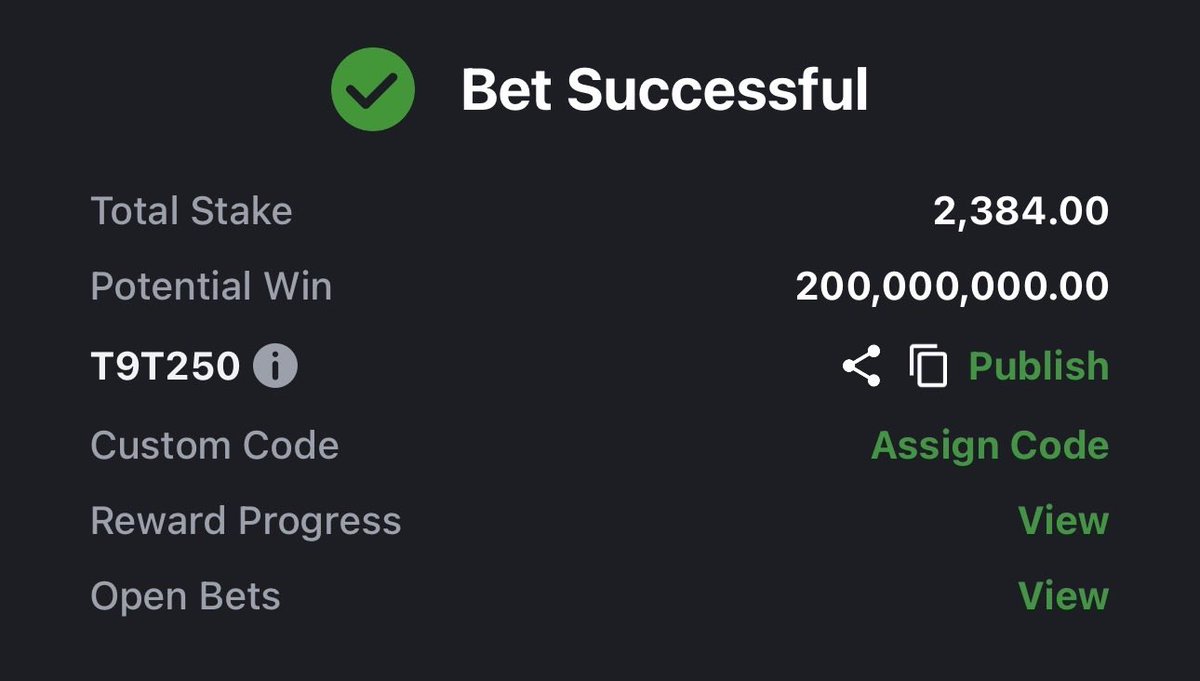
Task: View the Open Bets
Action: pyautogui.click(x=1063, y=597)
